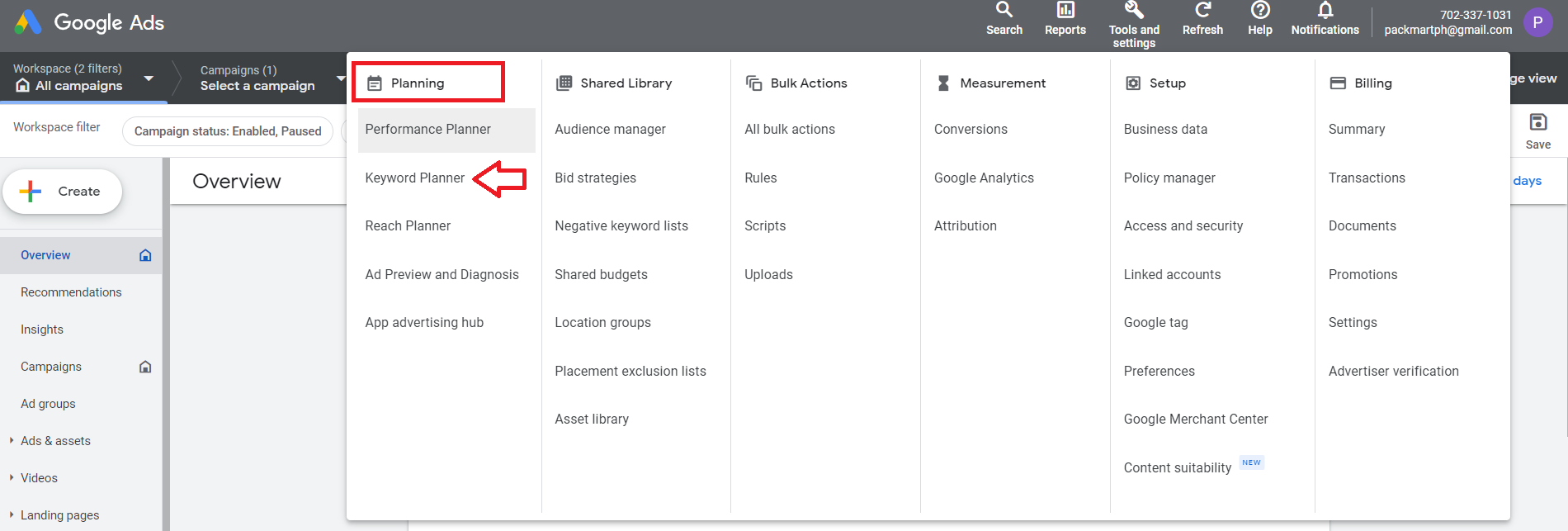Expand Videos in the sidebar
Viewport: 1568px width, 531px height.
click(x=12, y=477)
